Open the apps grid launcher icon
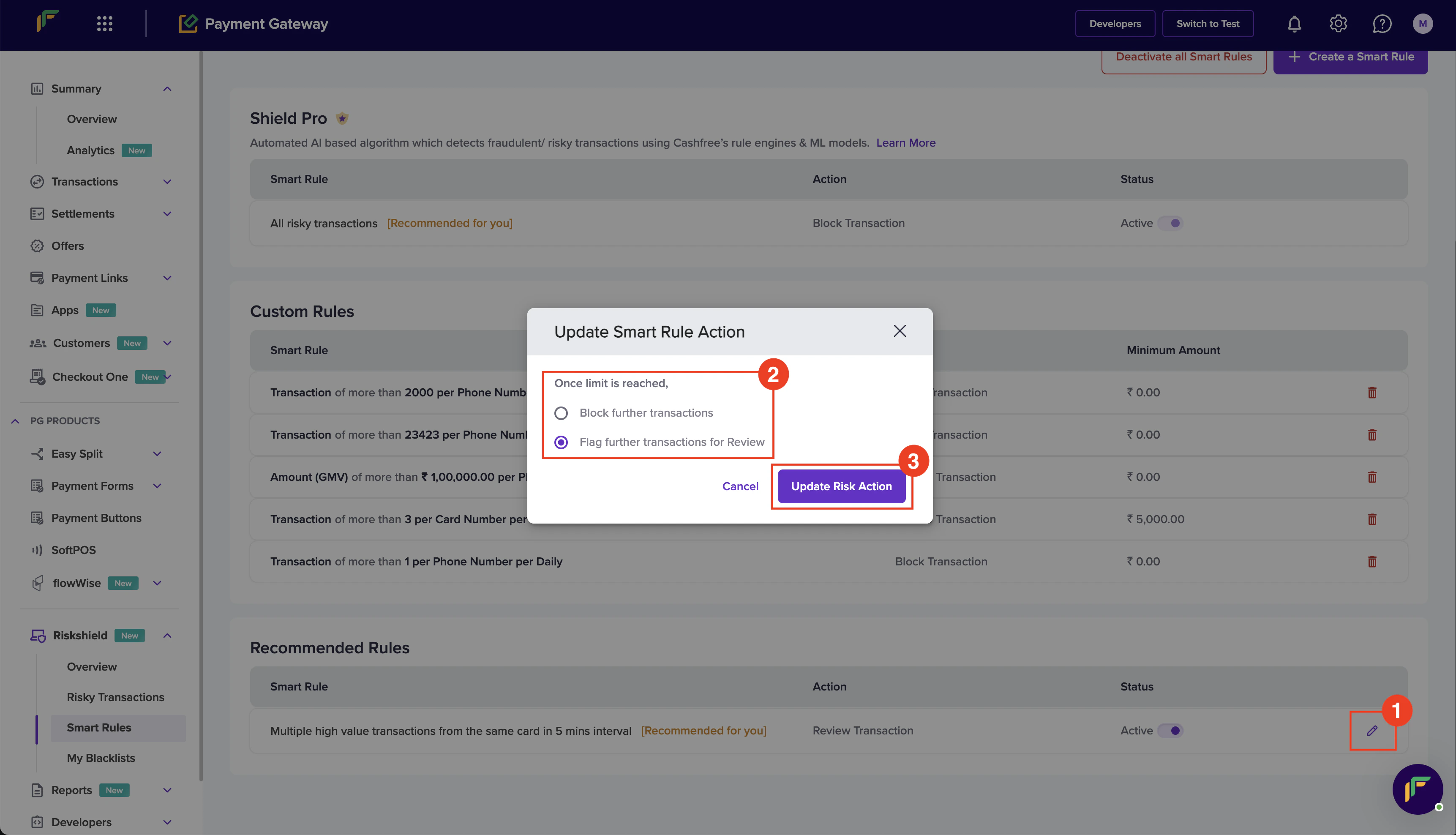Viewport: 1456px width, 835px height. click(x=104, y=24)
